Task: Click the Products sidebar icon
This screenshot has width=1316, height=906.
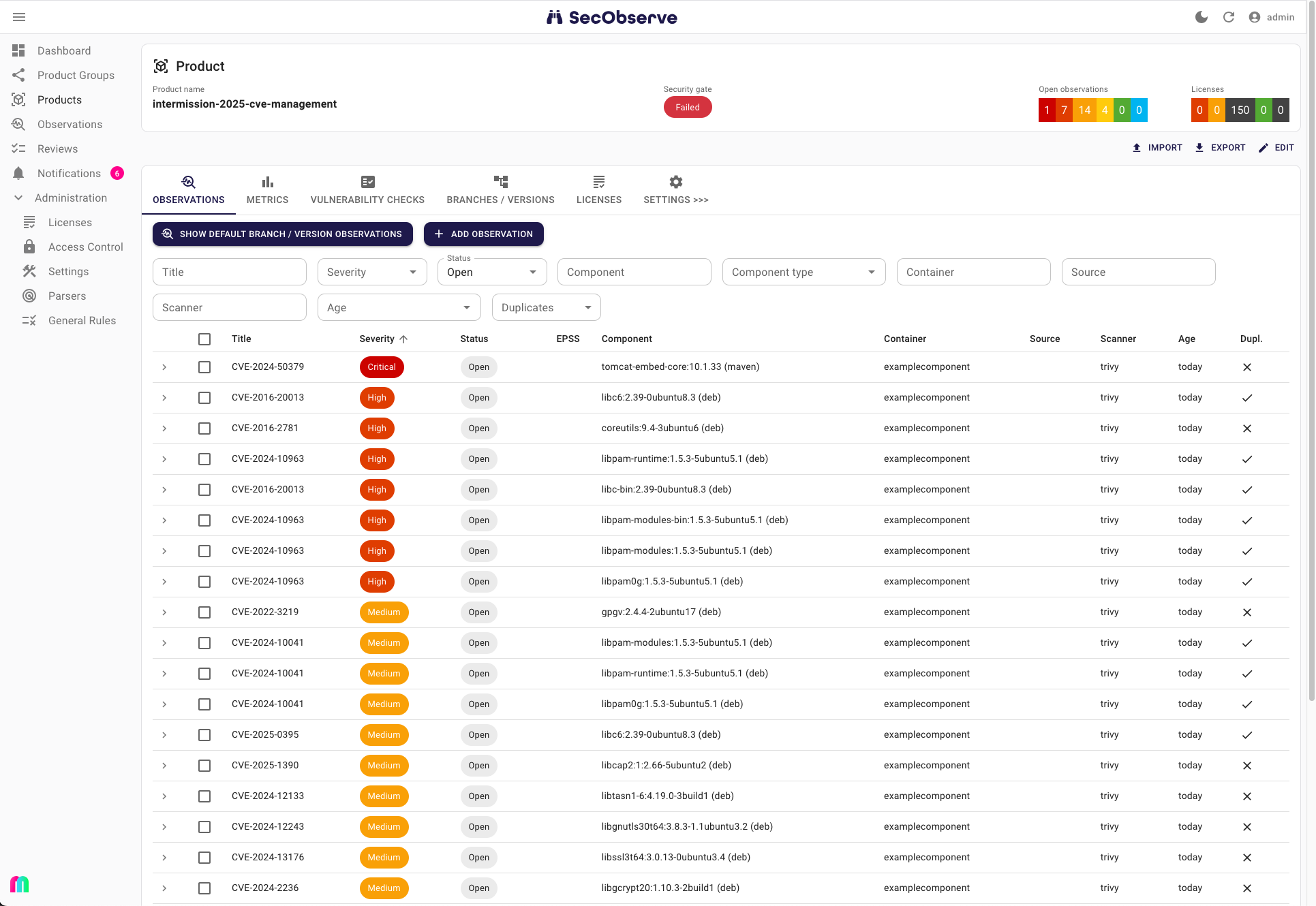Action: (x=18, y=99)
